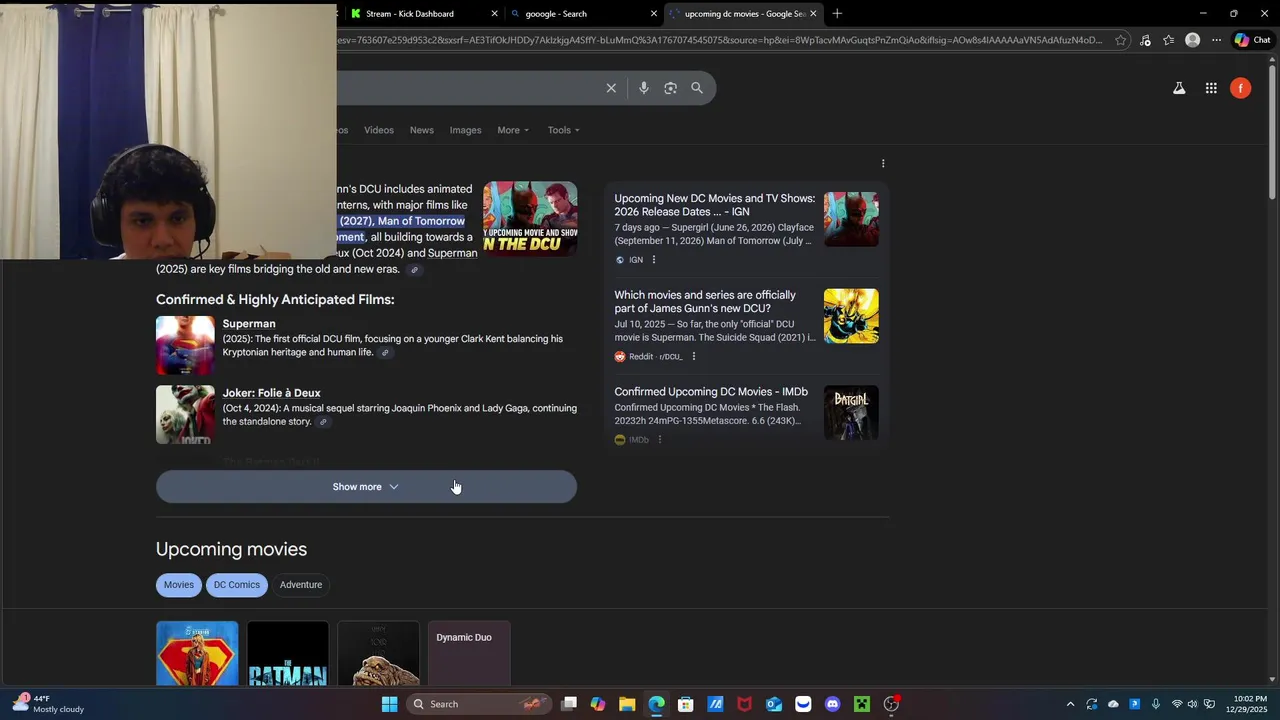Open the 'In the DCU' video thumbnail
Screen dimensions: 1280x720
(x=530, y=219)
